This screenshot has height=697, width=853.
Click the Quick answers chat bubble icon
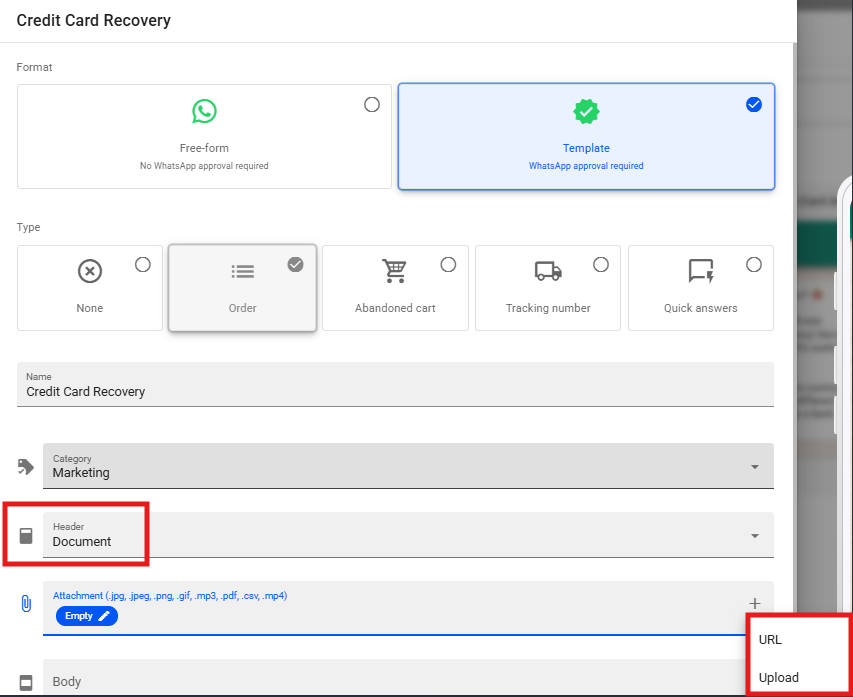point(701,271)
